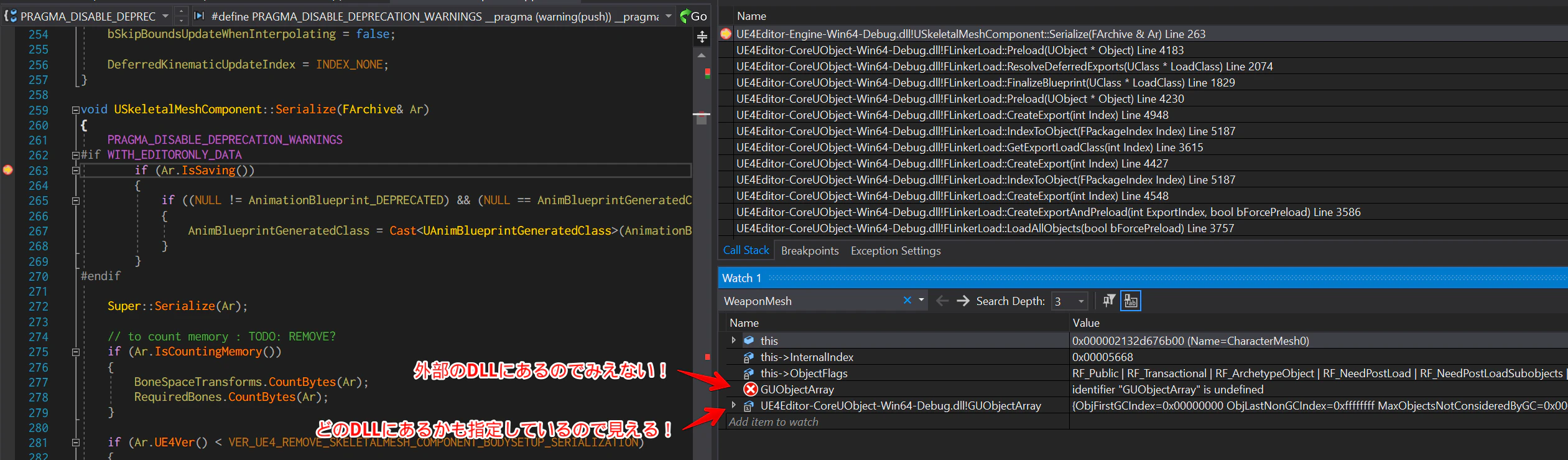The image size is (1568, 460).
Task: Switch to the Breakpoints tab
Action: [x=810, y=251]
